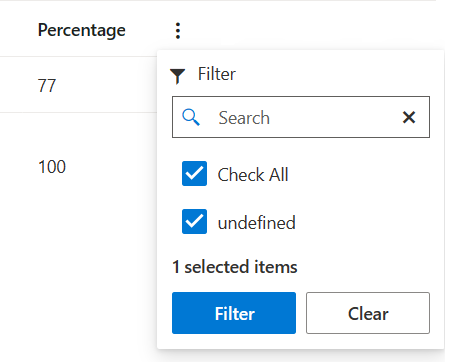
Task: Focus the Search input field
Action: pos(301,117)
